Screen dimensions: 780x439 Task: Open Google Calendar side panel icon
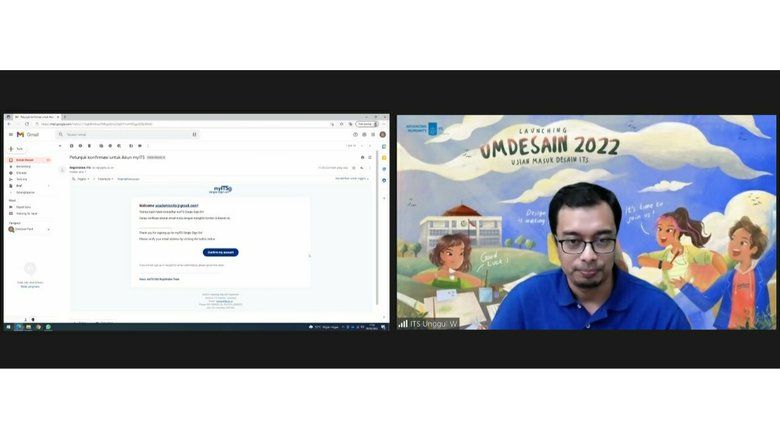point(384,147)
